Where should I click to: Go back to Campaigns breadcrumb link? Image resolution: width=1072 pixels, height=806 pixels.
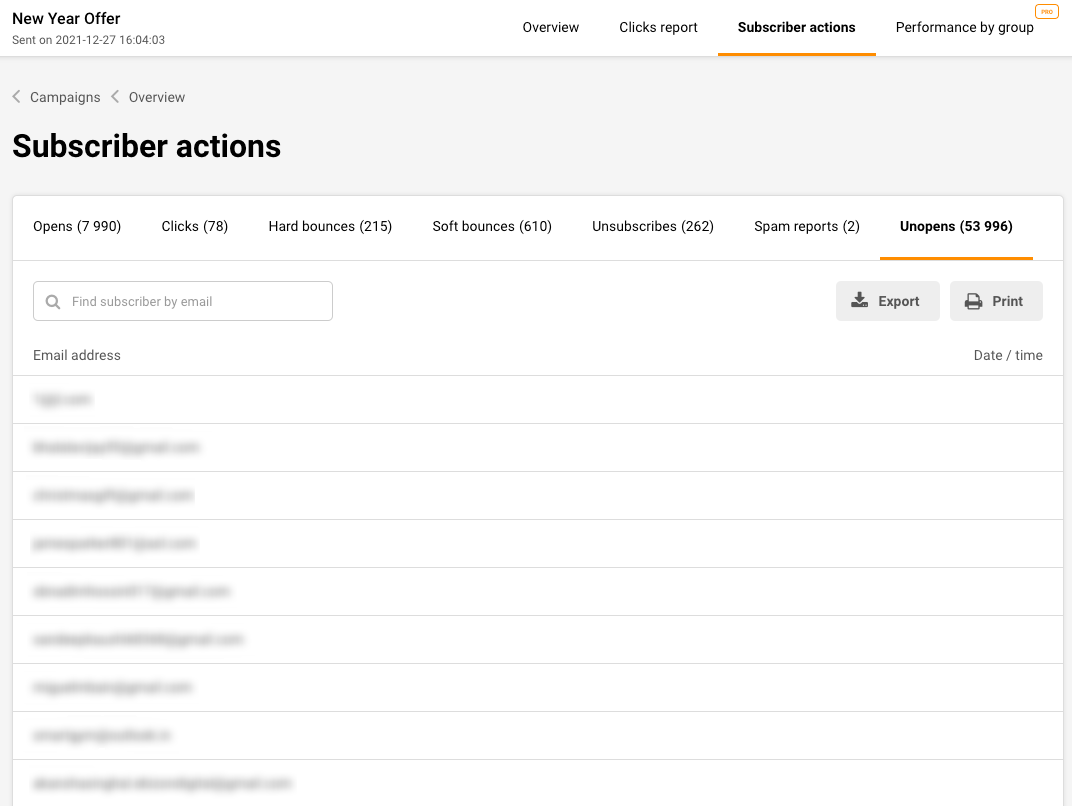(x=65, y=97)
